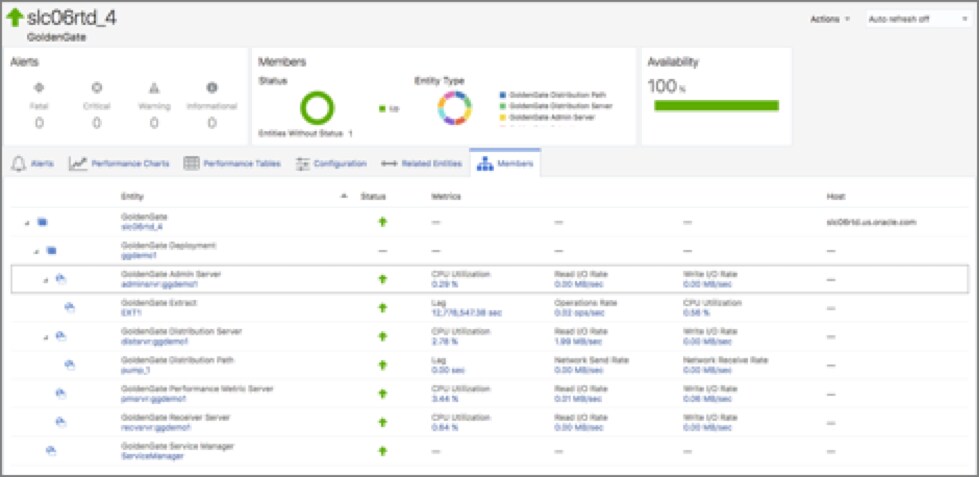Click the Fatal alerts icon
This screenshot has height=477, width=979.
(39, 87)
